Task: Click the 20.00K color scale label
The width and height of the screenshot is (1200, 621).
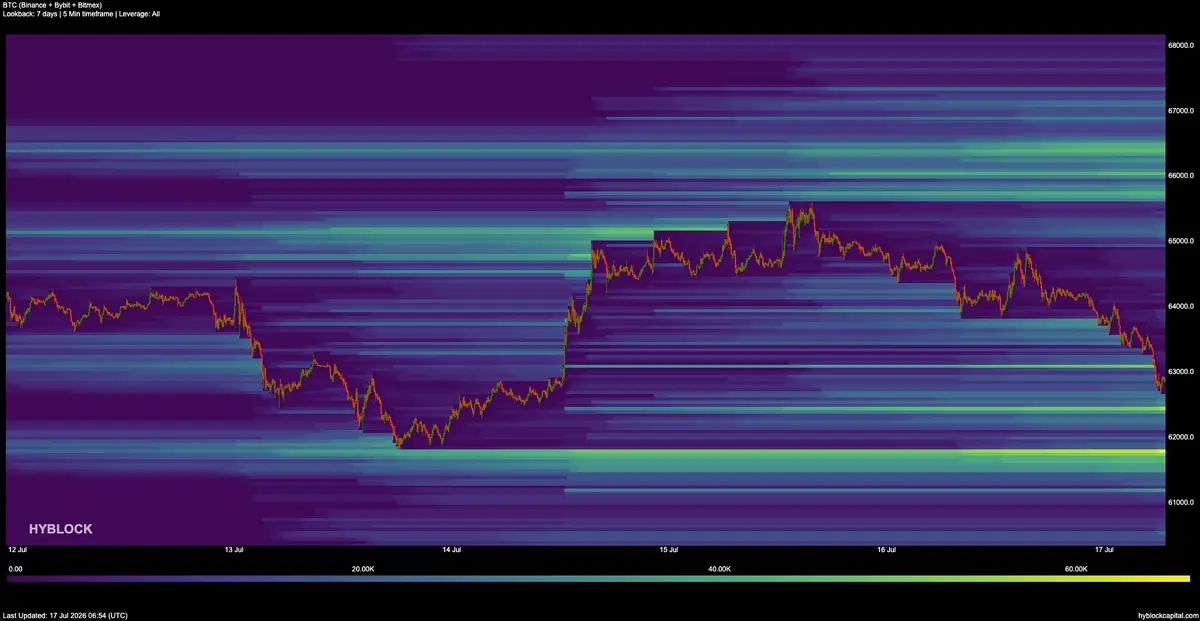Action: click(x=362, y=569)
